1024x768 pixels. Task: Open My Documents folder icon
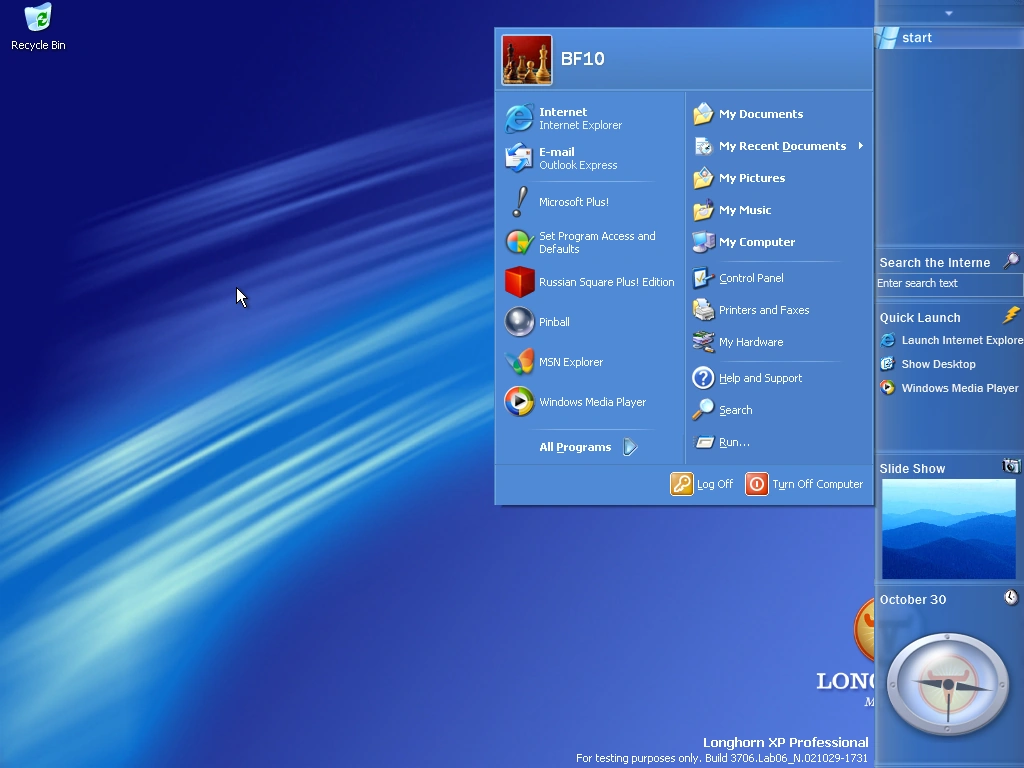pyautogui.click(x=703, y=114)
